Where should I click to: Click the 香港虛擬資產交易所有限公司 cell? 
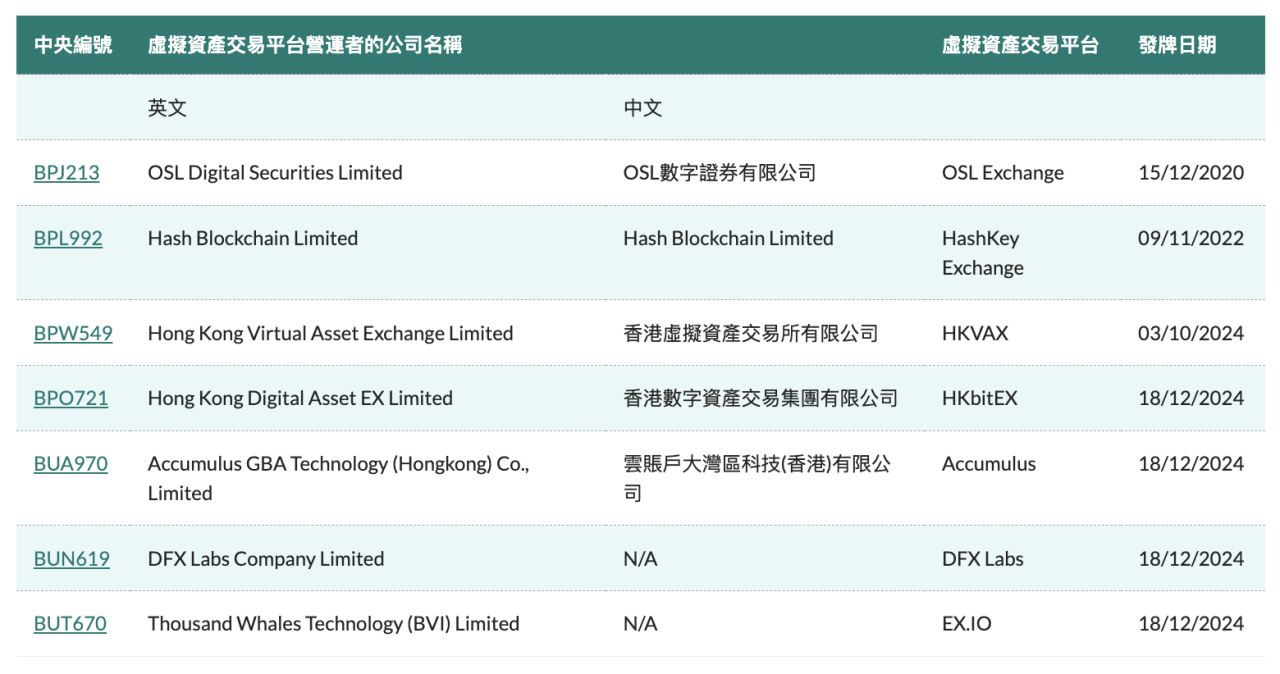click(750, 333)
